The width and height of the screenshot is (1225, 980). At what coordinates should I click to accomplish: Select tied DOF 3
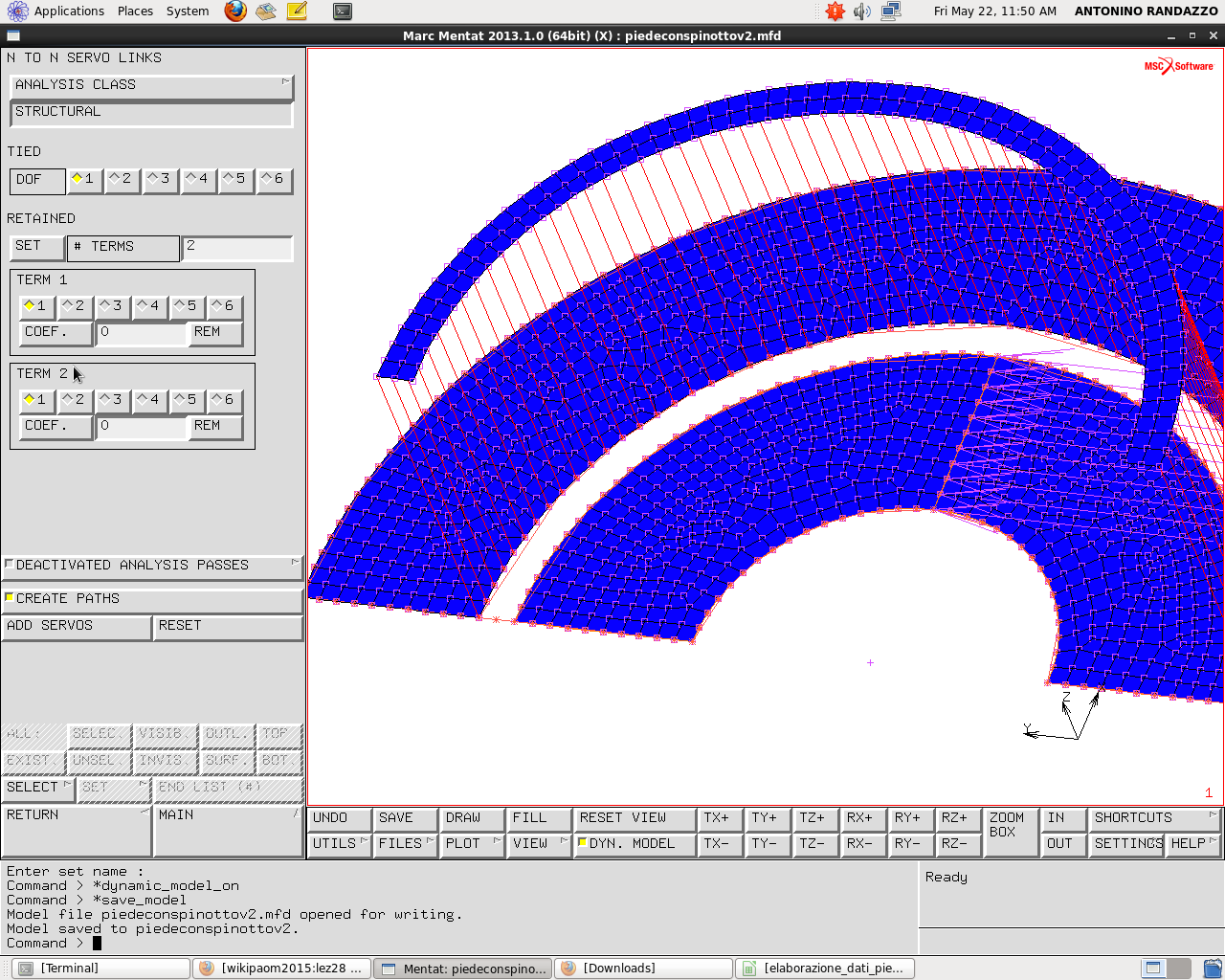coord(161,179)
